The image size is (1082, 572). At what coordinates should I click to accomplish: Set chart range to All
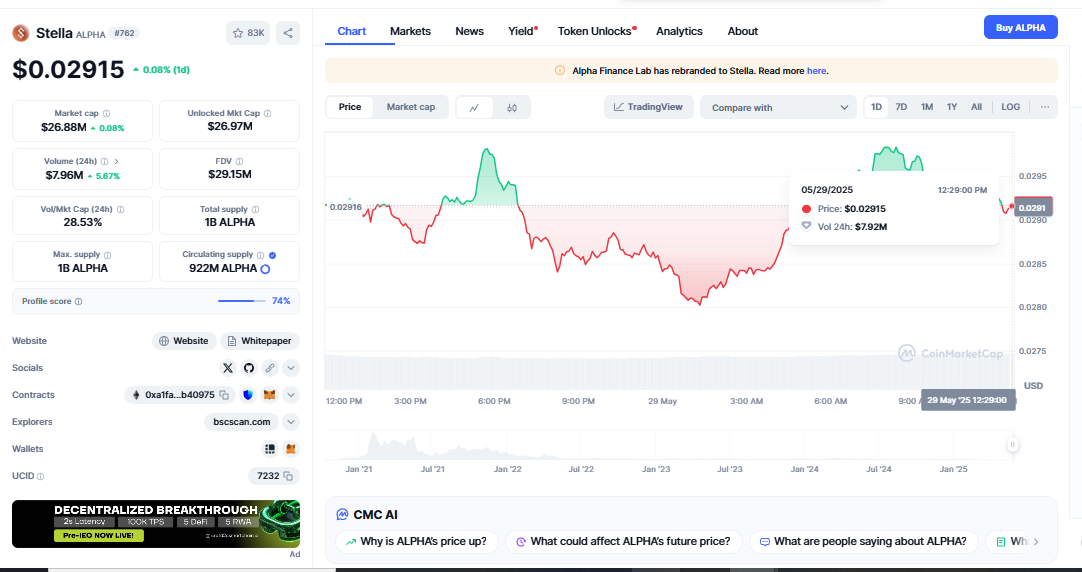click(976, 107)
